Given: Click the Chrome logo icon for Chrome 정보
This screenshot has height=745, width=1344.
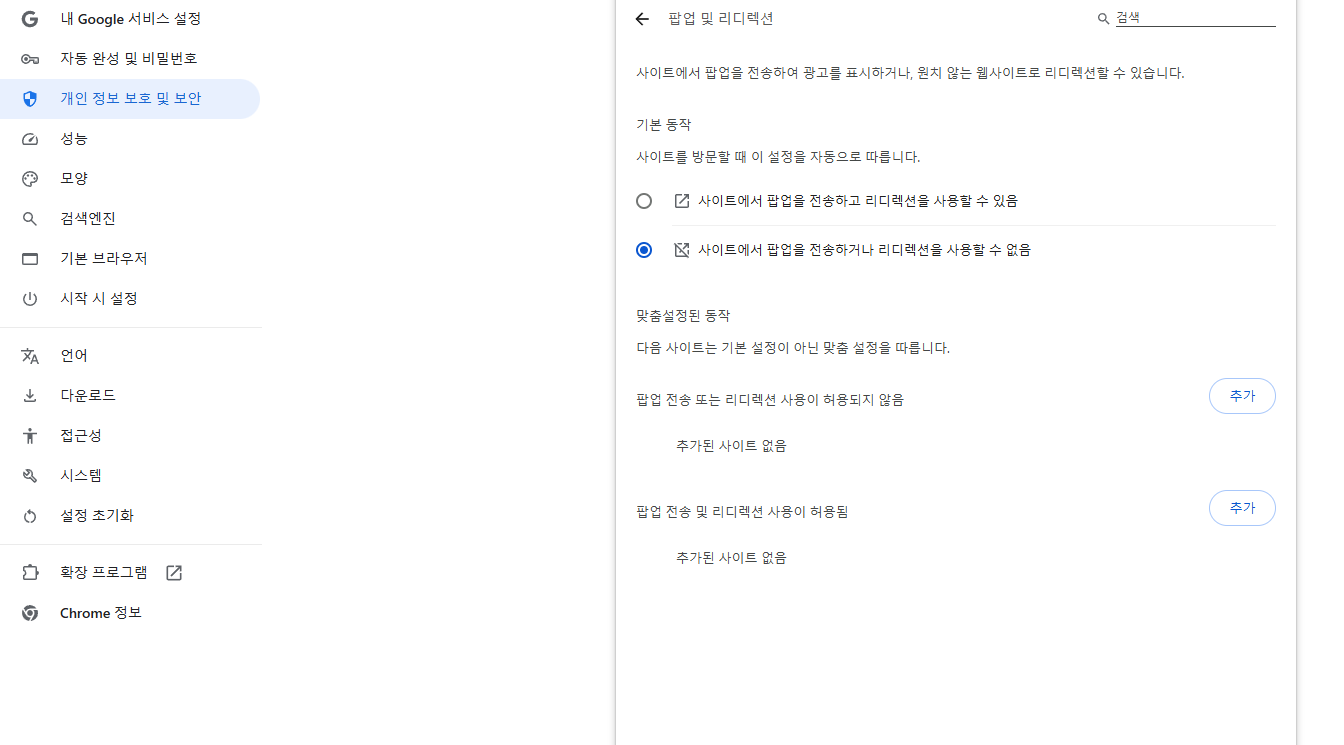Looking at the screenshot, I should (30, 613).
